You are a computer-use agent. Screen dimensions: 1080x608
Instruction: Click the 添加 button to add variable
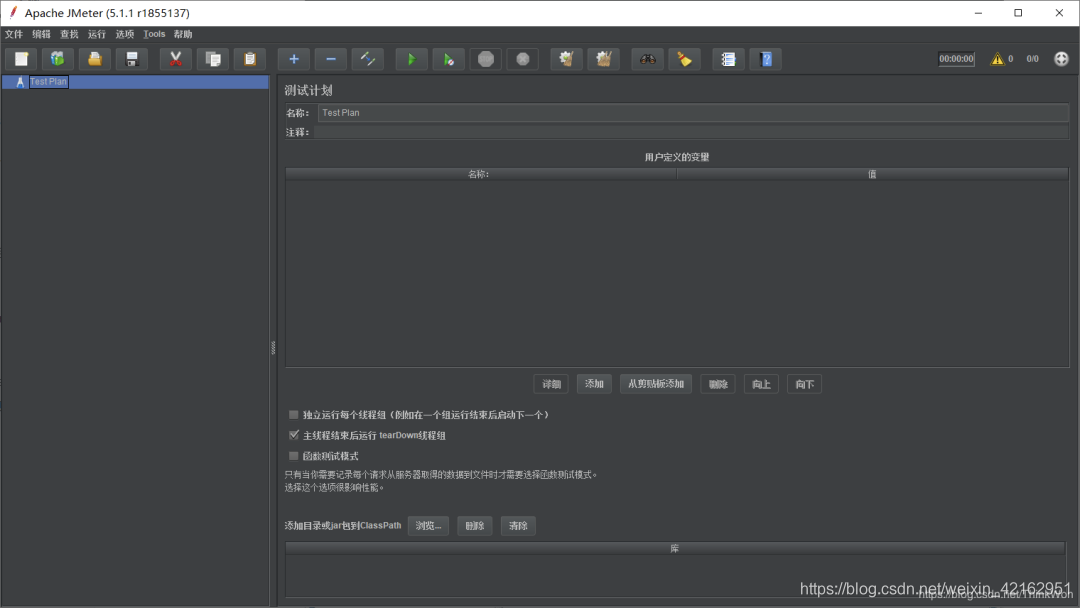tap(594, 383)
